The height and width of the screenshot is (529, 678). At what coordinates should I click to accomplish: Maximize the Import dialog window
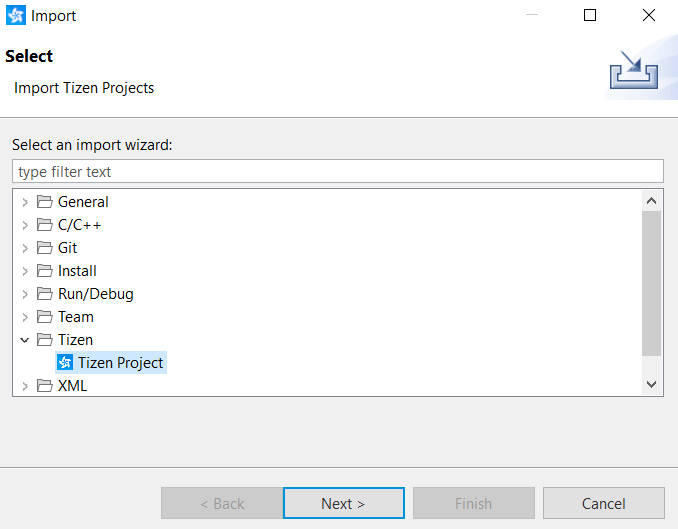click(590, 15)
